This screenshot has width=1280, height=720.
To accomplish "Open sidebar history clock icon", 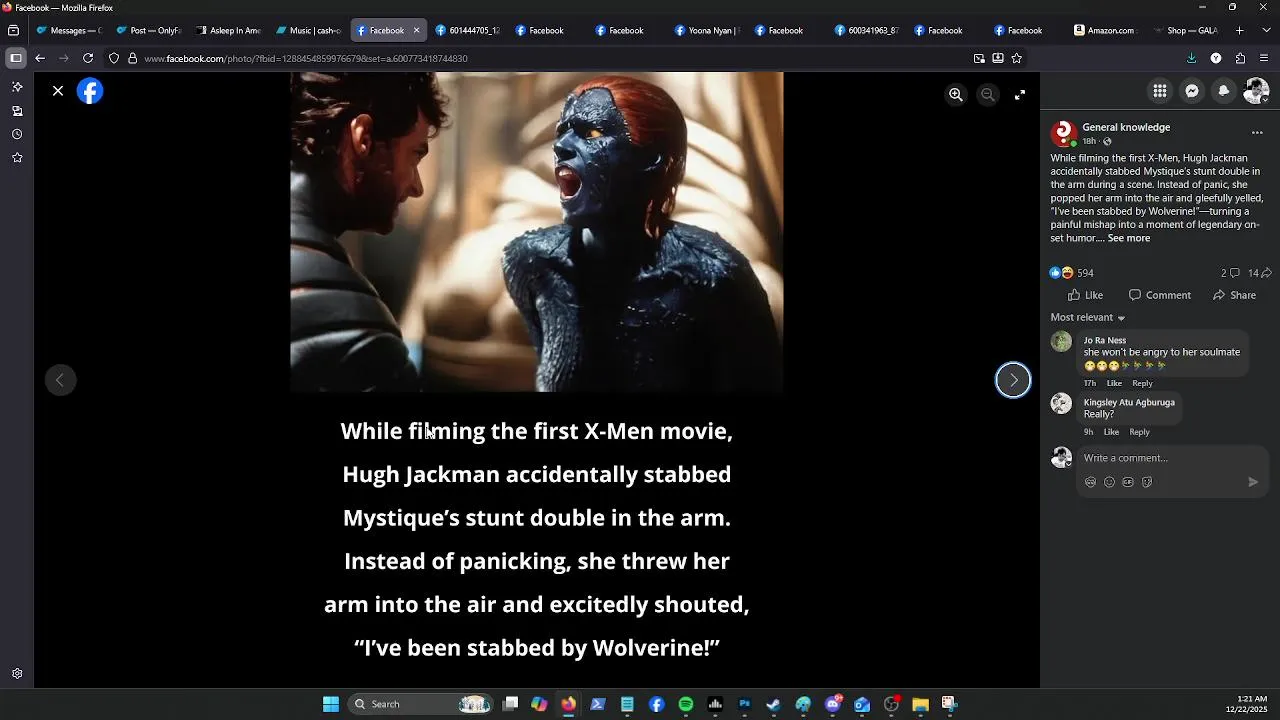I will click(17, 134).
